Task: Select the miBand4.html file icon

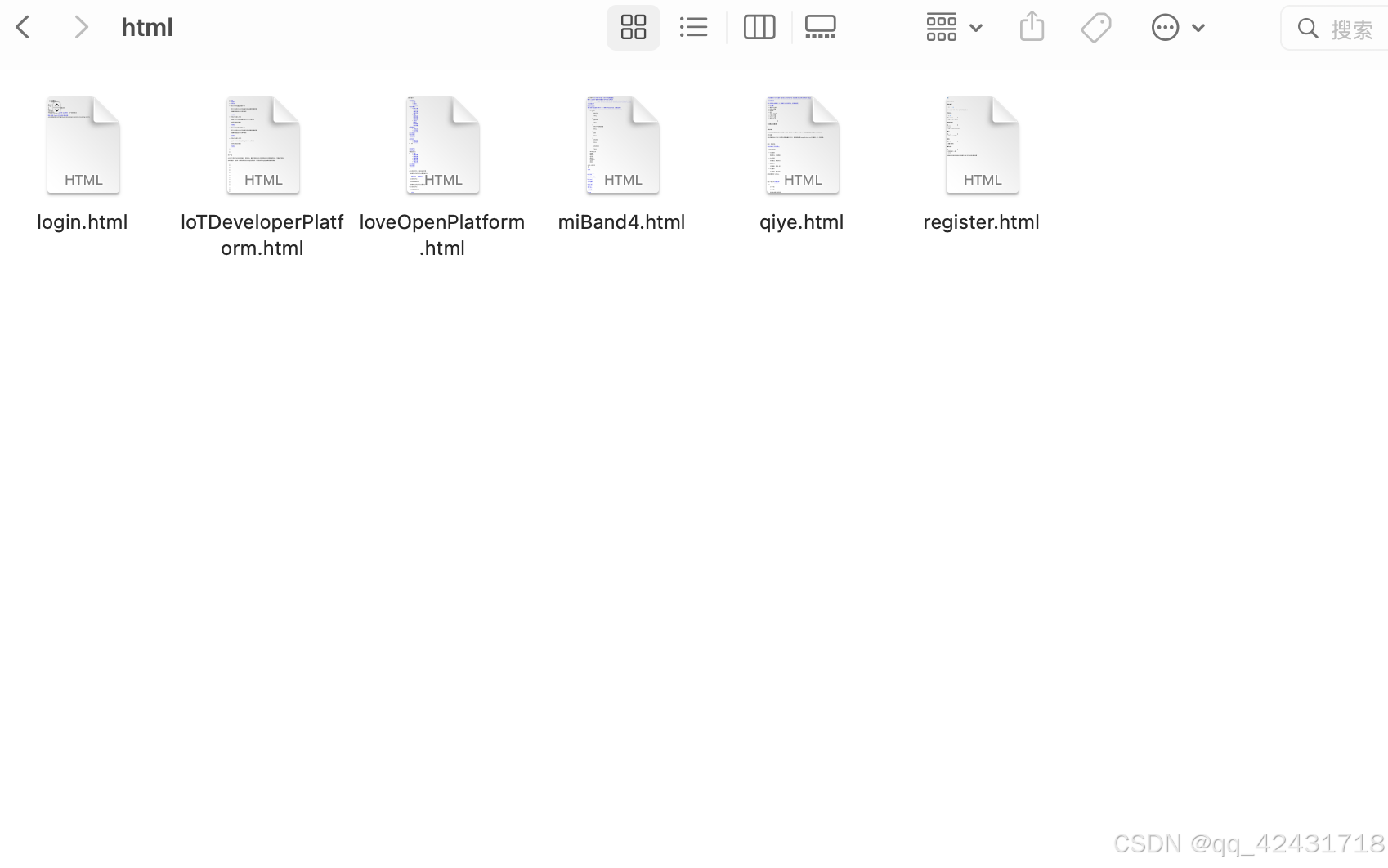Action: (623, 145)
